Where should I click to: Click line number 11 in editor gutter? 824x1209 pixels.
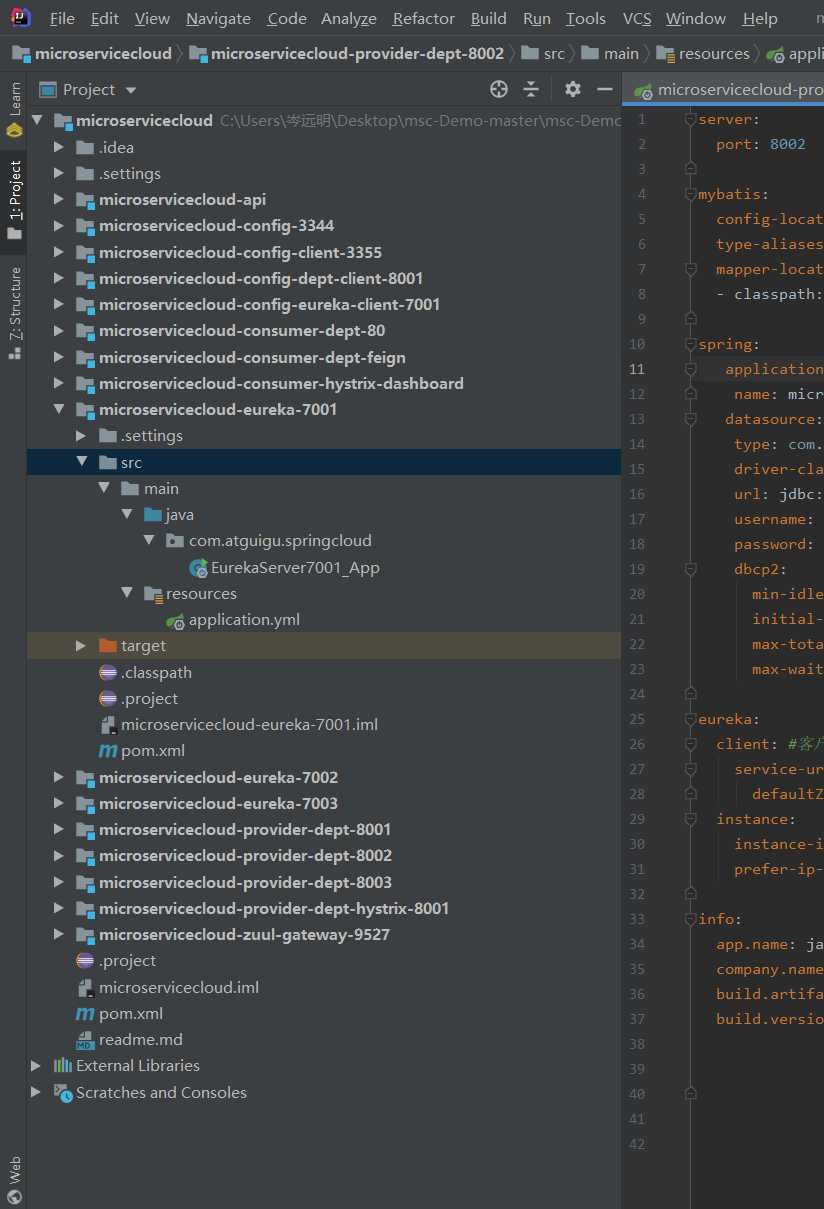point(637,369)
